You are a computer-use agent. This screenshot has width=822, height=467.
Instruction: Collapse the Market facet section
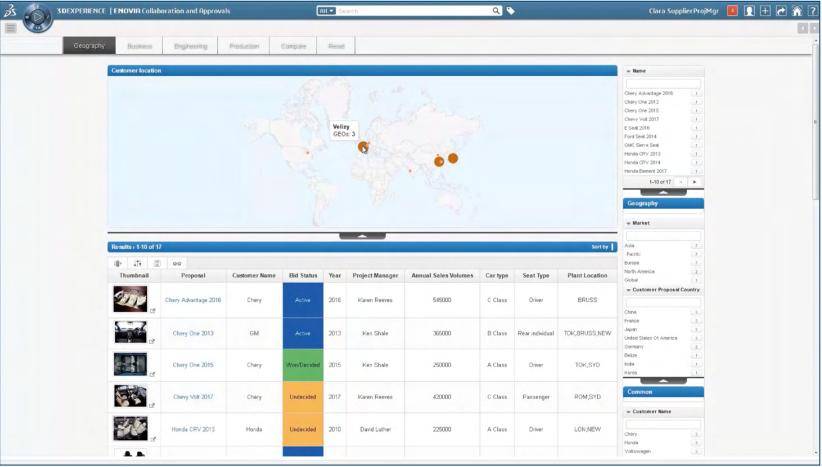(x=629, y=223)
